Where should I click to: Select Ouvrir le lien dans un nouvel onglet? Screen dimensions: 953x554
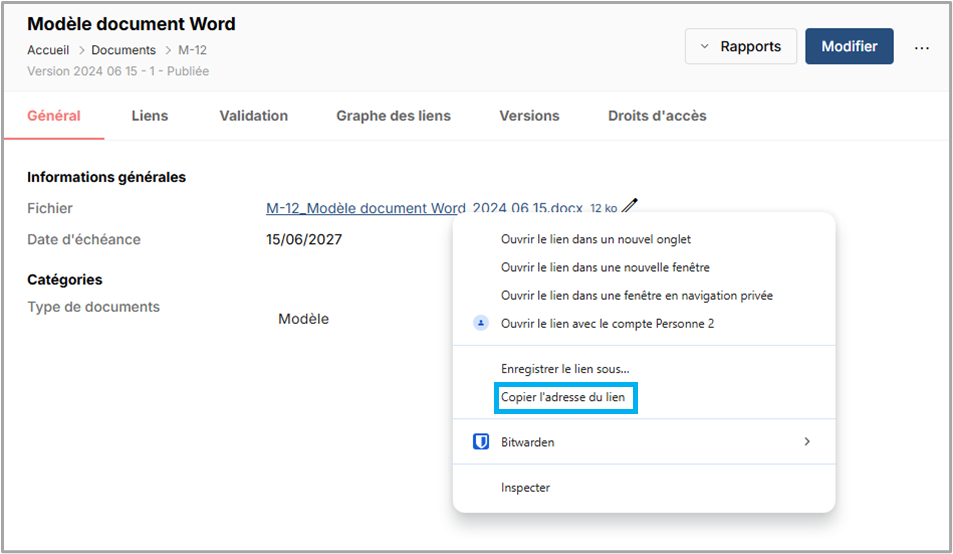pos(596,240)
